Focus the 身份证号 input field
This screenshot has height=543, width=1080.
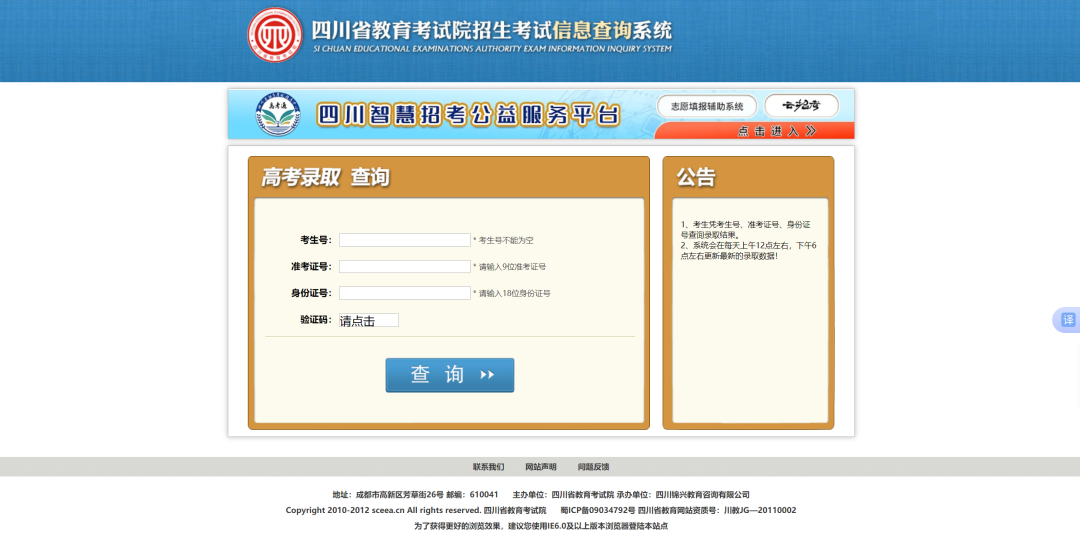tap(404, 293)
